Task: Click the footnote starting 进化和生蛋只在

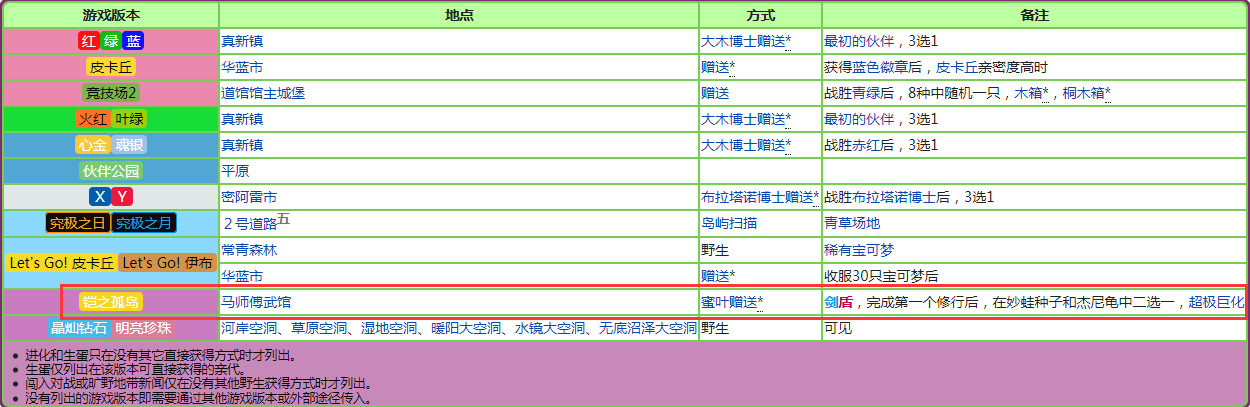Action: tap(160, 355)
